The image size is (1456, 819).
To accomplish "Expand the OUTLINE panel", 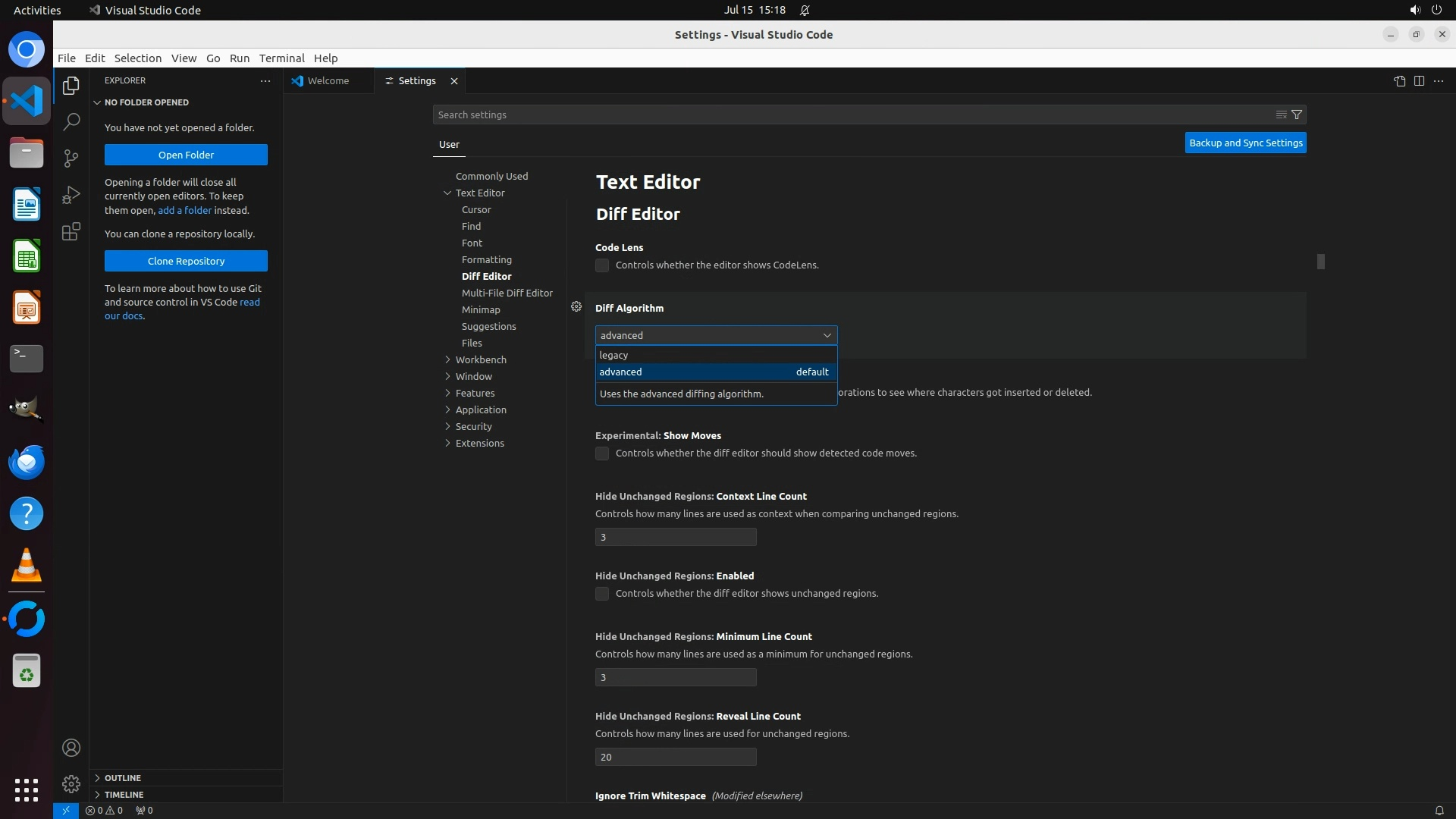I will (123, 778).
